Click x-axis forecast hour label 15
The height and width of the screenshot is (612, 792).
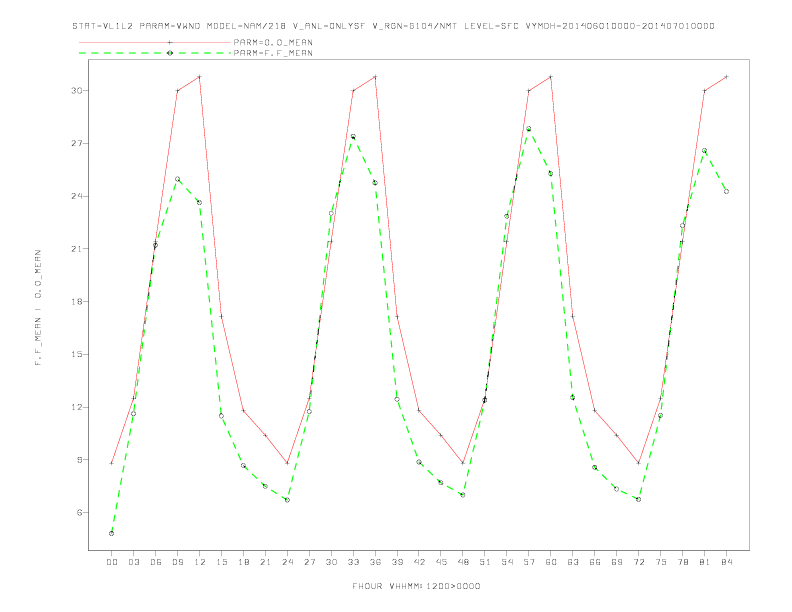tap(221, 562)
